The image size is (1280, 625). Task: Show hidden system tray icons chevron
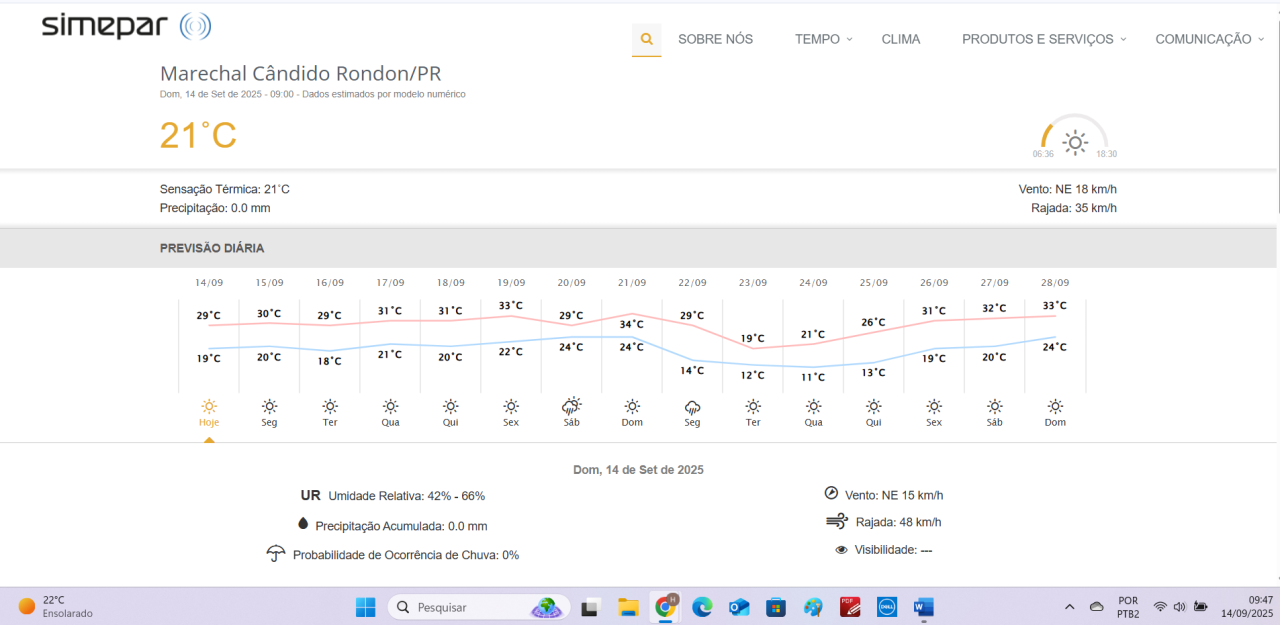pos(1069,607)
